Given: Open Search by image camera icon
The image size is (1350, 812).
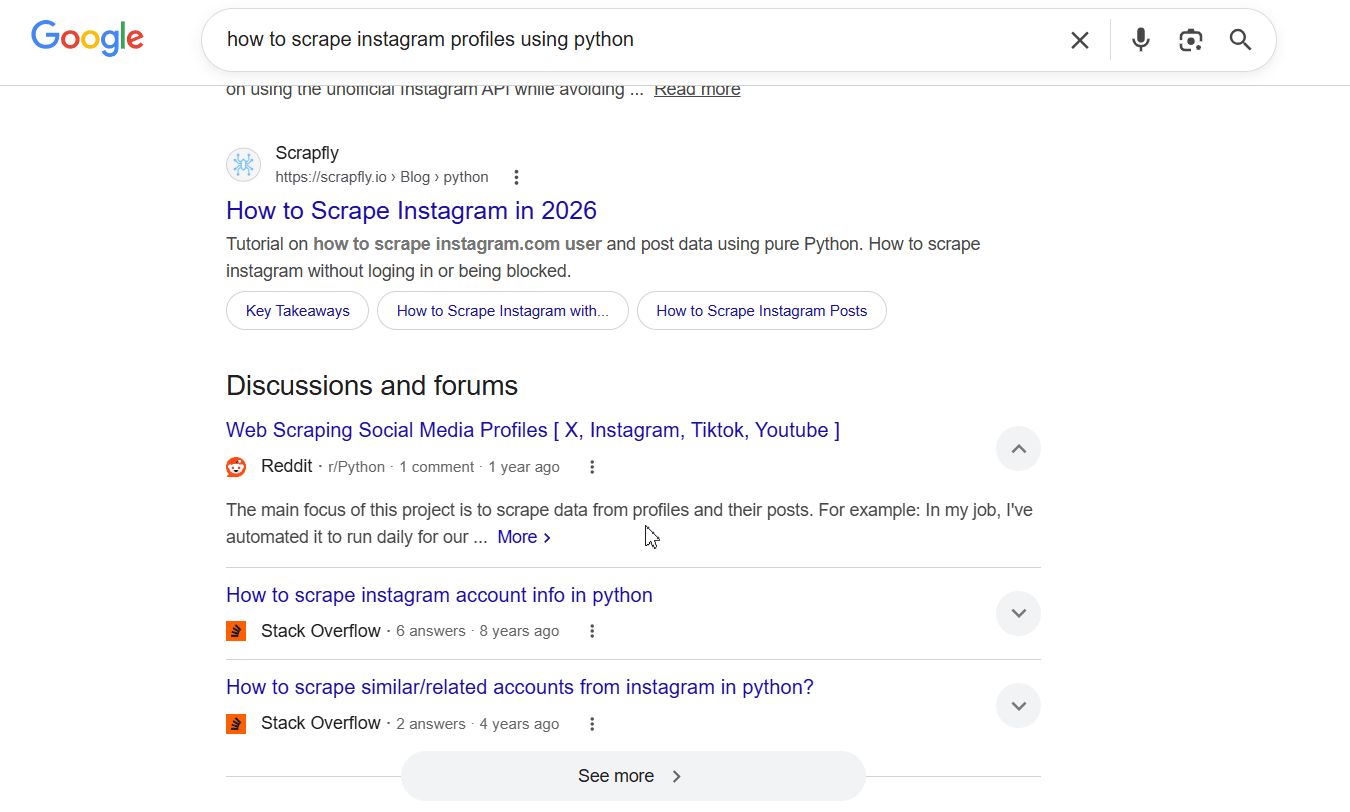Looking at the screenshot, I should click(1190, 40).
